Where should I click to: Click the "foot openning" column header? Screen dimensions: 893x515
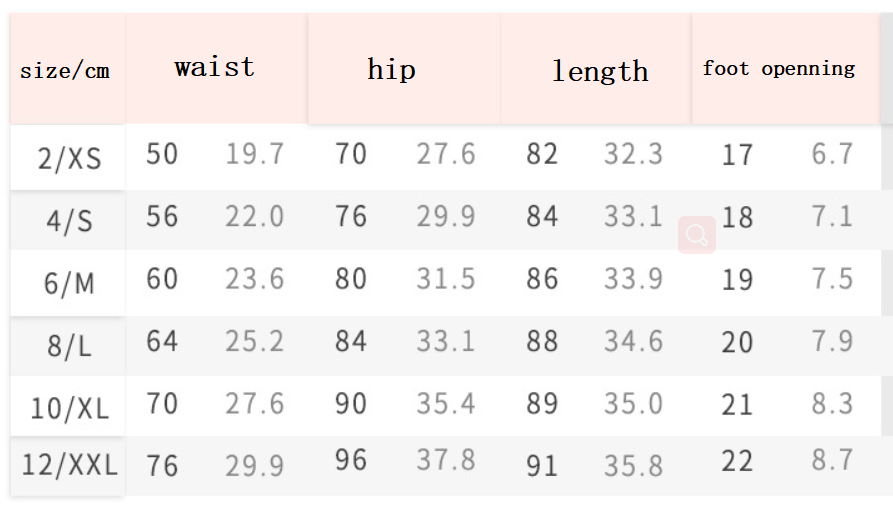pos(778,68)
